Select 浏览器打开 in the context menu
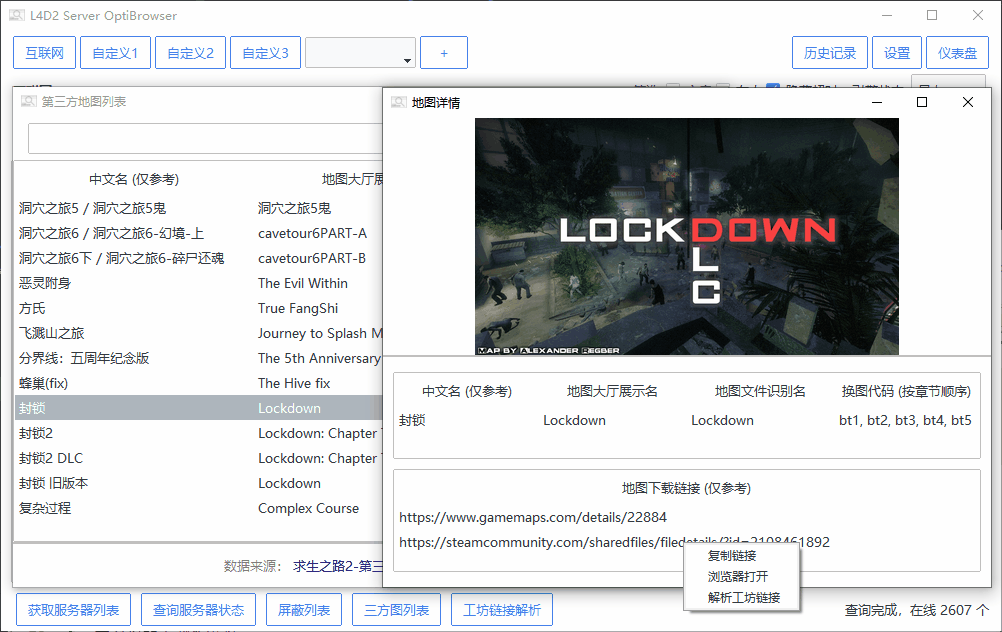 [738, 577]
